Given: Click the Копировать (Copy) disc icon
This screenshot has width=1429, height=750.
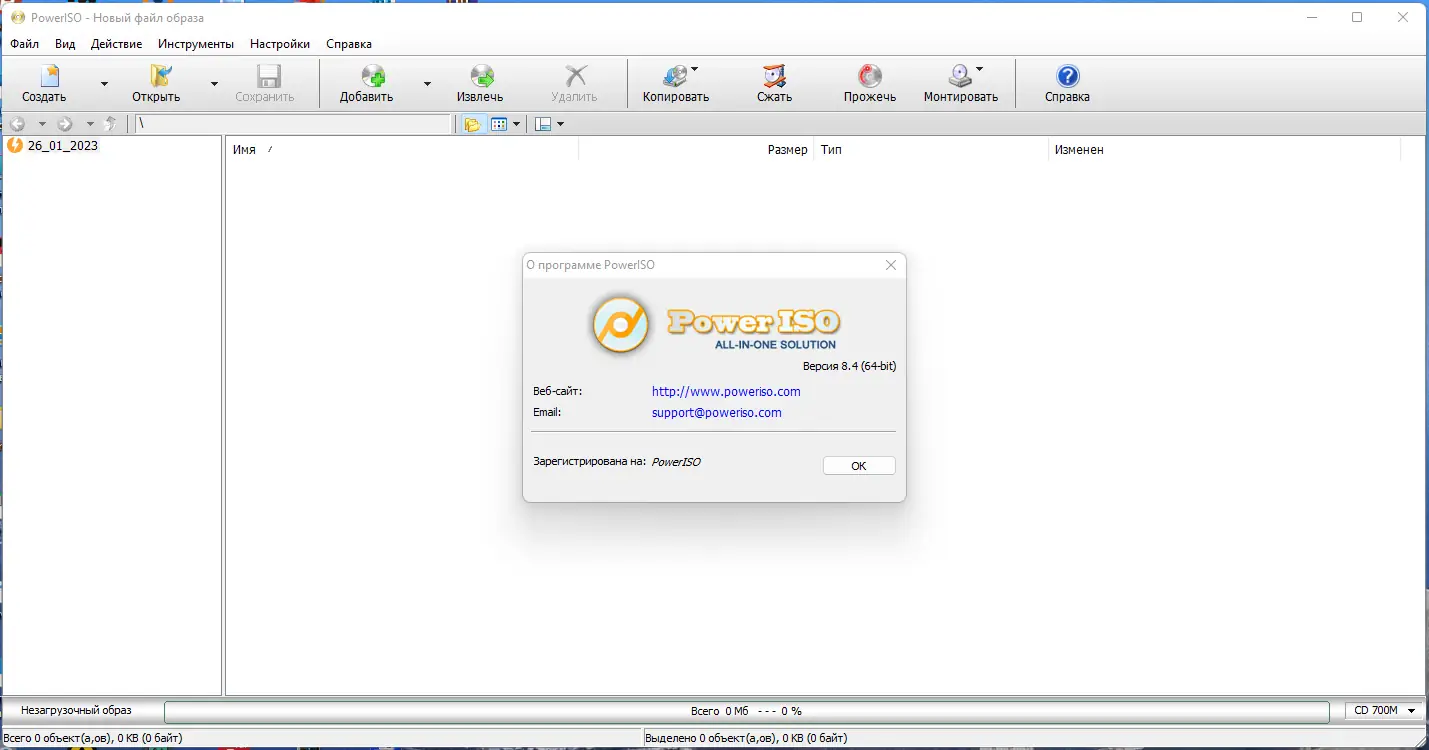Looking at the screenshot, I should pos(675,76).
